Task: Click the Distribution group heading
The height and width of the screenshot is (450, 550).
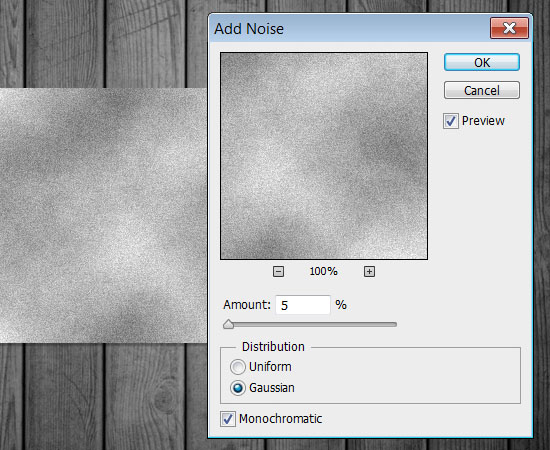Action: pyautogui.click(x=273, y=347)
